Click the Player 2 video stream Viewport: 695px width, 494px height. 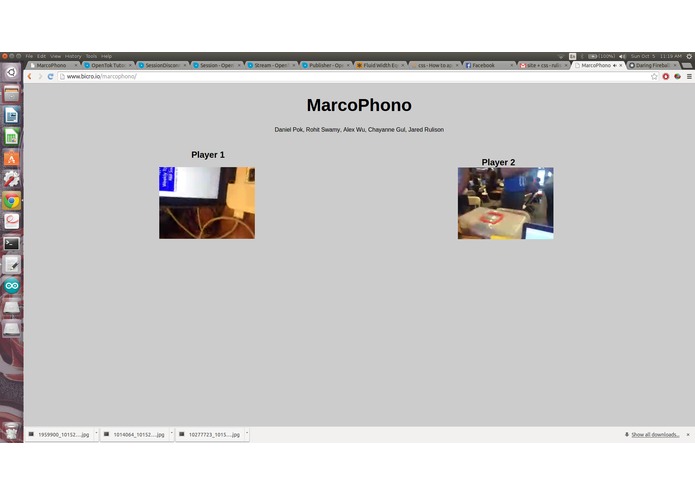tap(506, 203)
